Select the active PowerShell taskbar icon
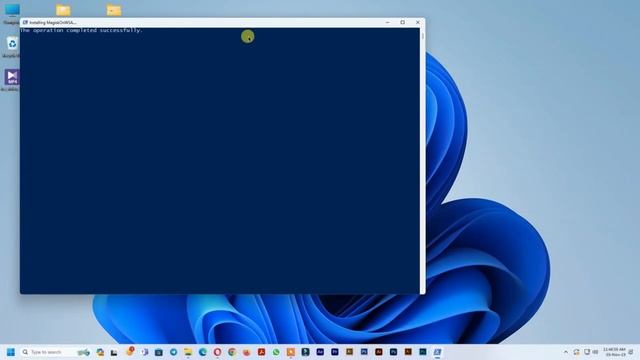This screenshot has height=360, width=640. (437, 352)
